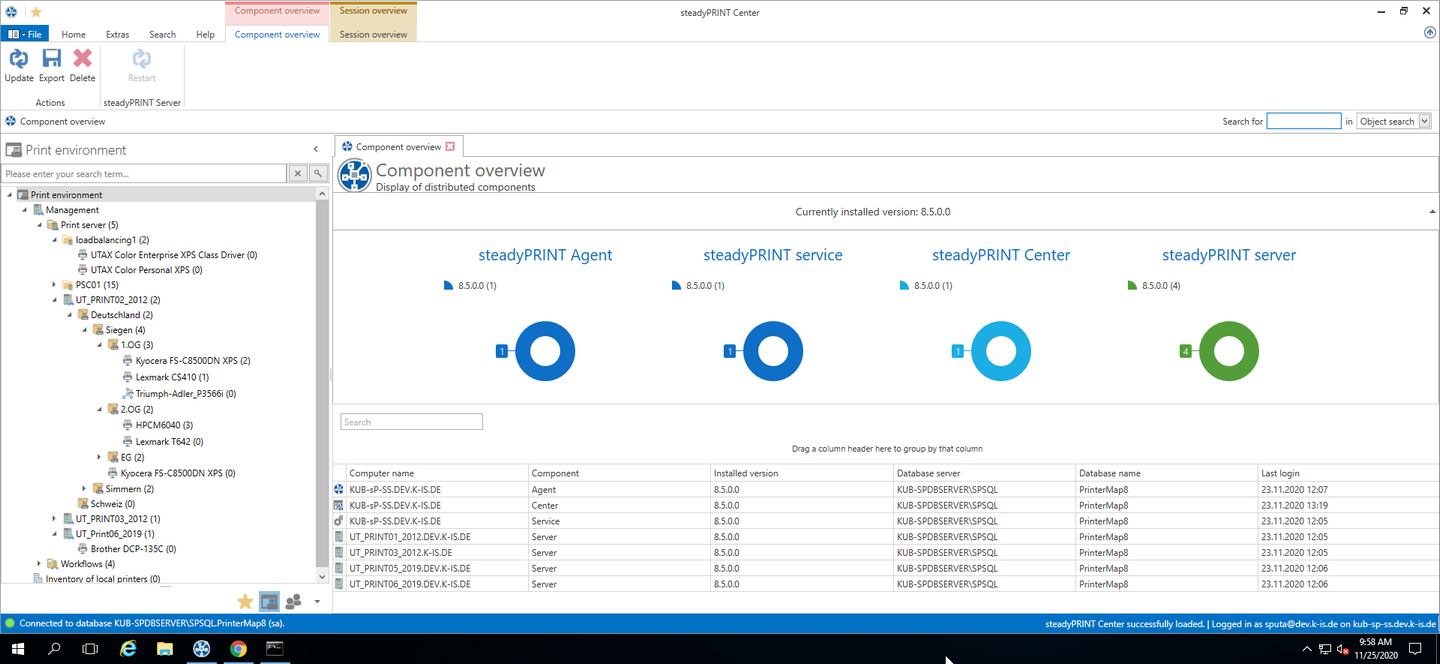Image resolution: width=1440 pixels, height=664 pixels.
Task: Select the Schweiz (0) folder
Action: tap(112, 504)
